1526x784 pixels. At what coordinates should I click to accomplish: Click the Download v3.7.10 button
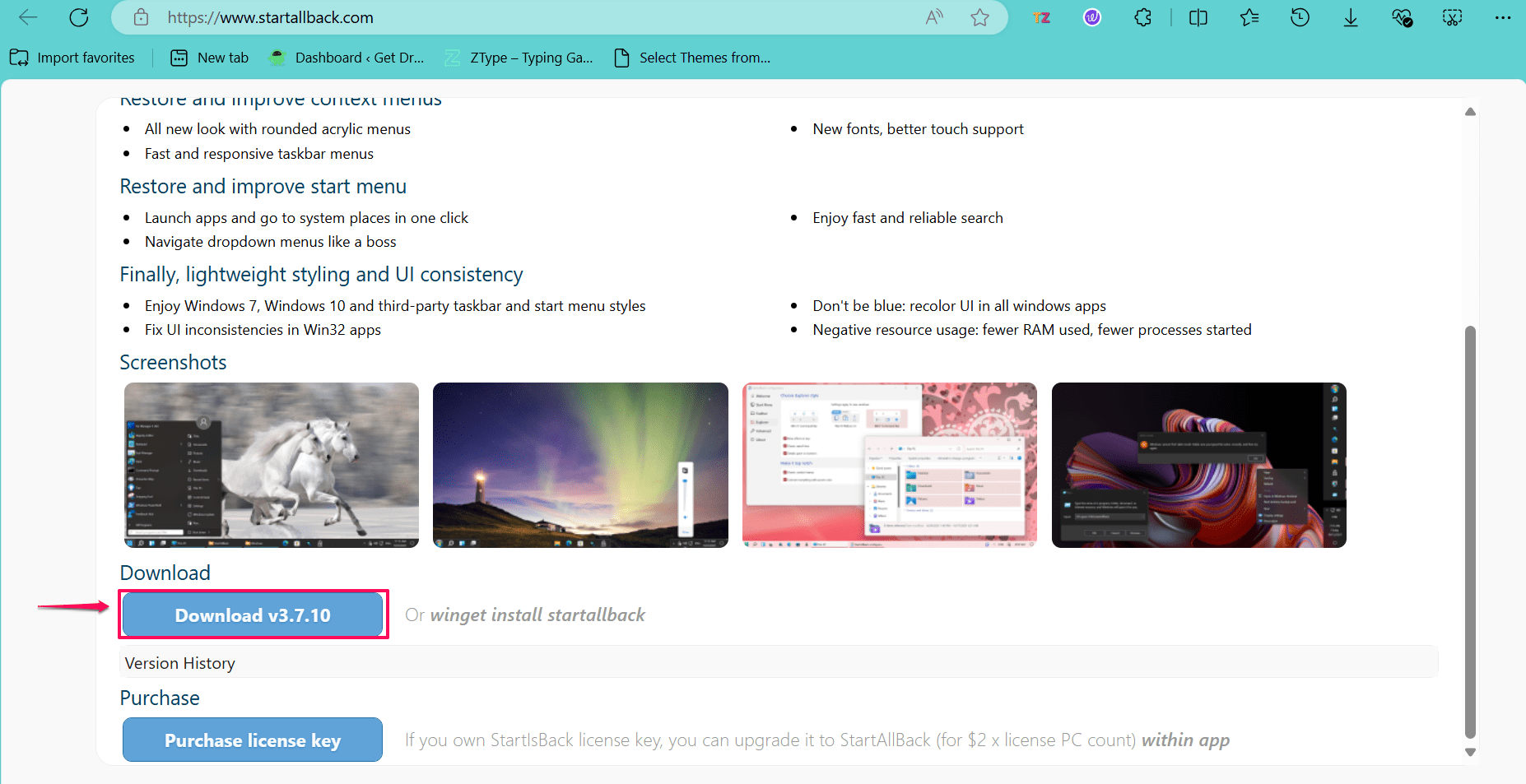click(x=253, y=615)
